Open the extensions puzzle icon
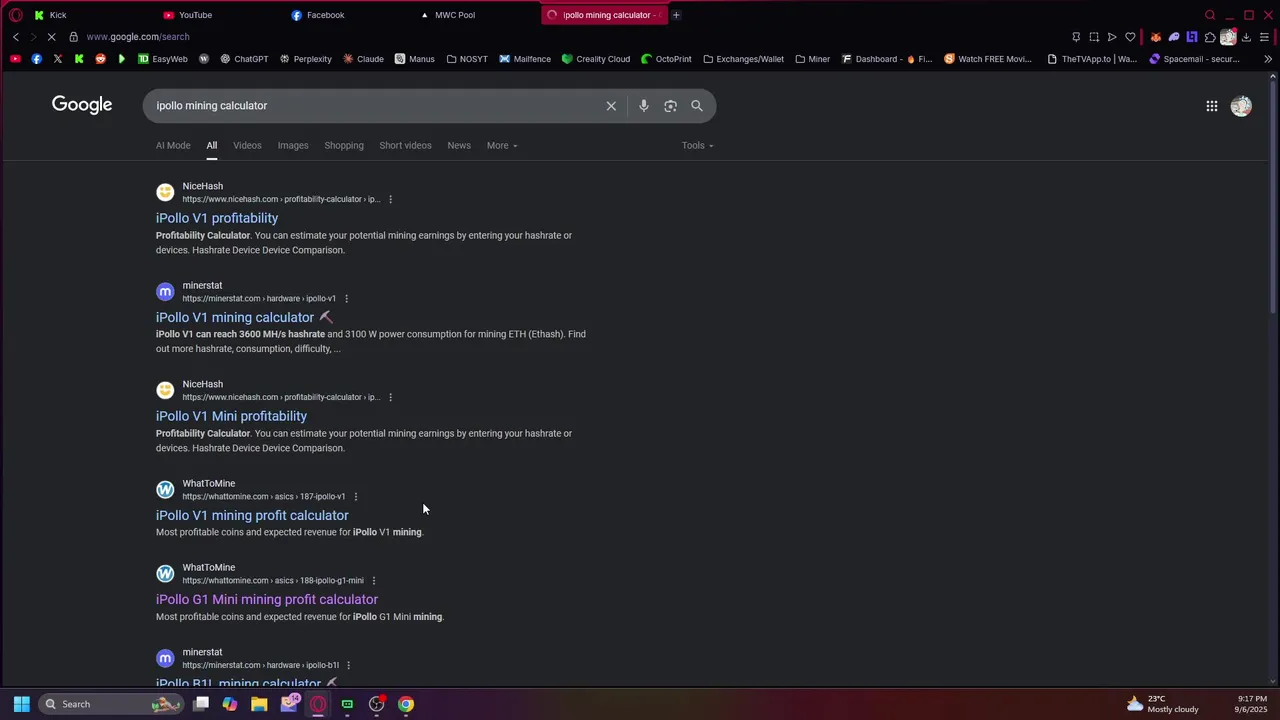 coord(1210,37)
